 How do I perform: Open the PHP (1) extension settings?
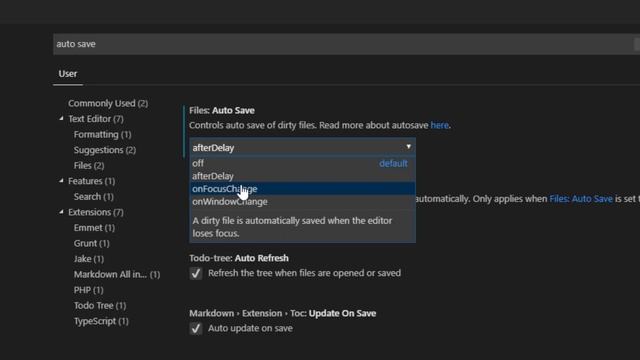point(89,290)
